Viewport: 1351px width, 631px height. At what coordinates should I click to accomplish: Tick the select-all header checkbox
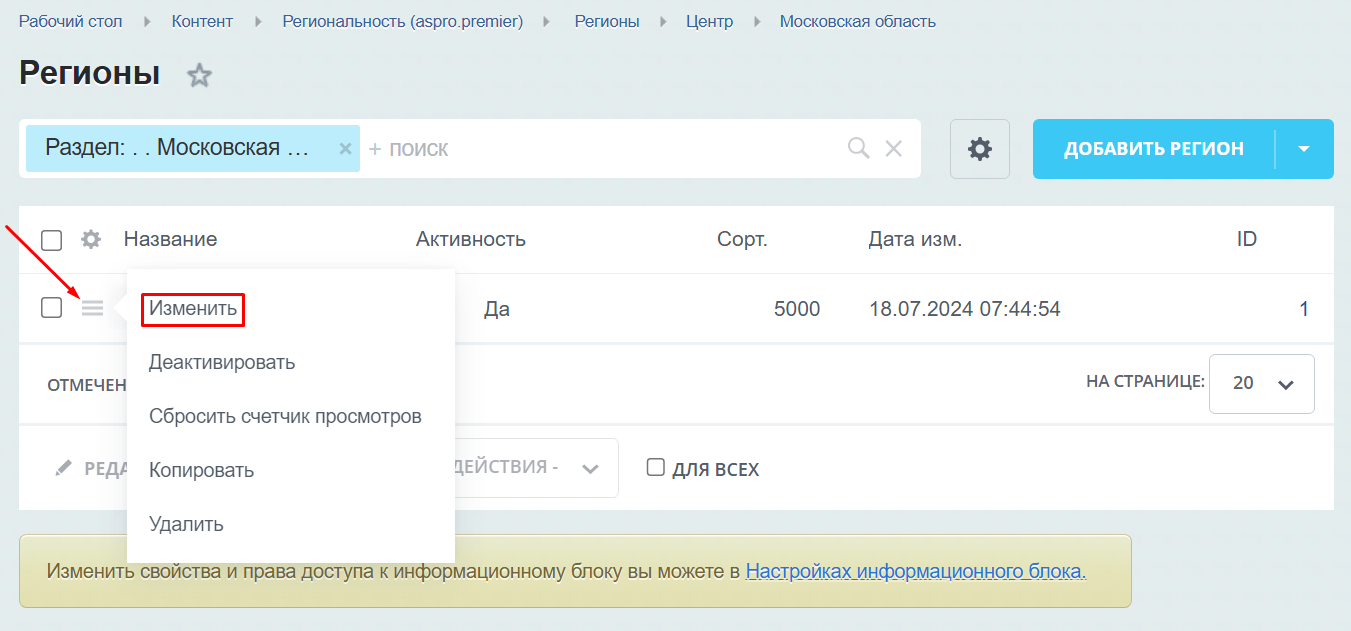(x=51, y=240)
